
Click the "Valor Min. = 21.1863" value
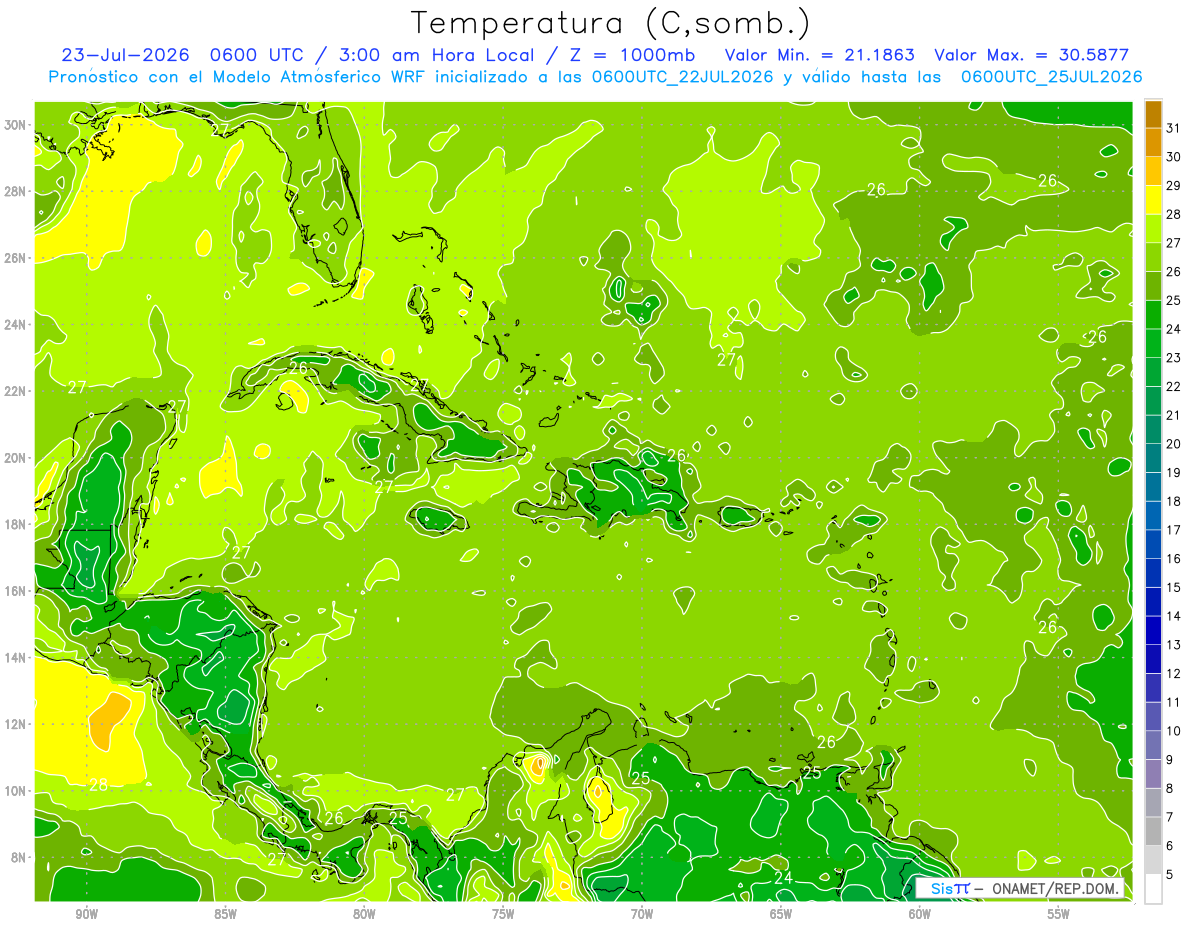pyautogui.click(x=819, y=55)
